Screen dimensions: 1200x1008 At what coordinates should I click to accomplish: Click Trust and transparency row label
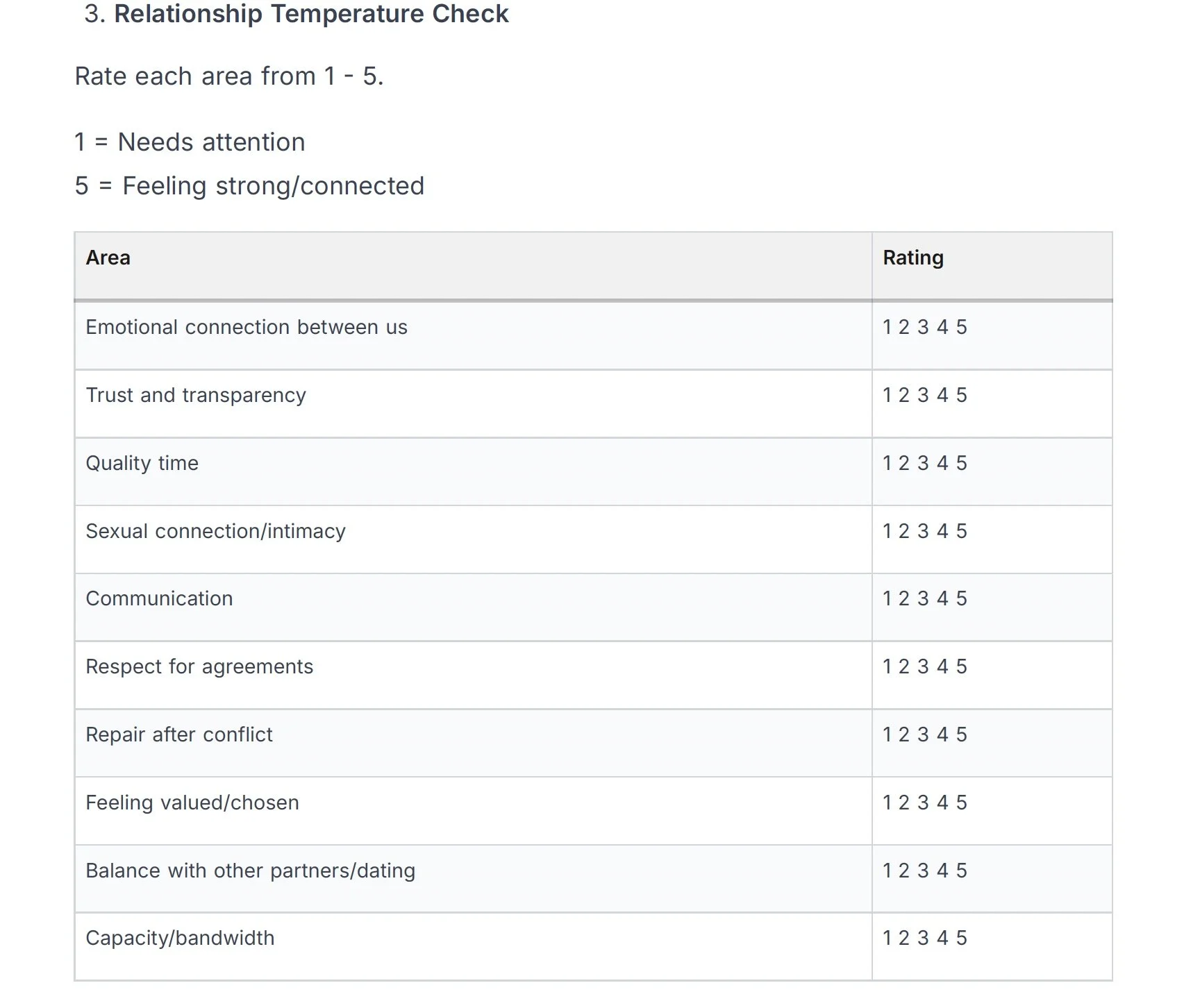pyautogui.click(x=196, y=395)
